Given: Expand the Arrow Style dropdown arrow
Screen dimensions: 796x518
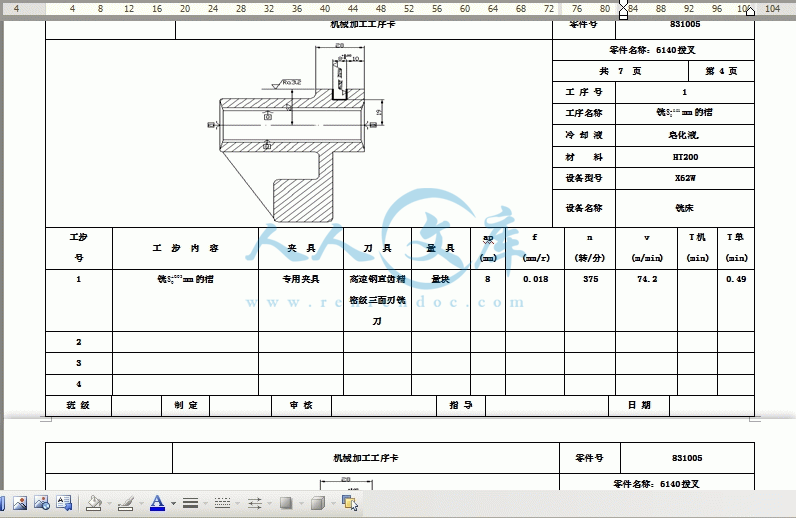Looking at the screenshot, I should 269,503.
